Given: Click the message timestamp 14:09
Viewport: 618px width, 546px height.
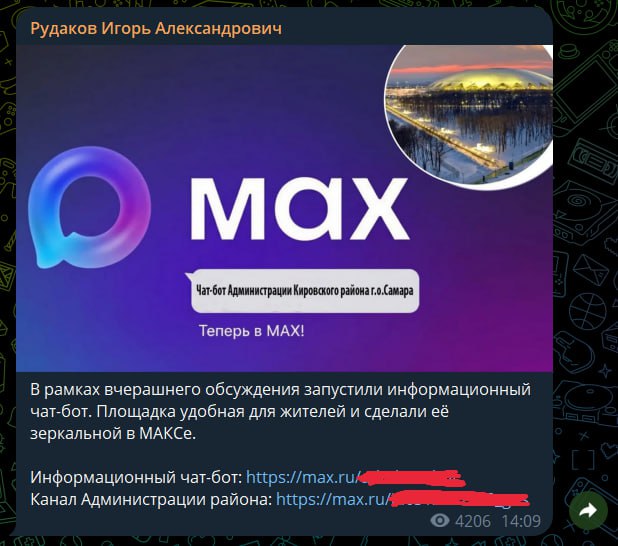Looking at the screenshot, I should point(521,521).
